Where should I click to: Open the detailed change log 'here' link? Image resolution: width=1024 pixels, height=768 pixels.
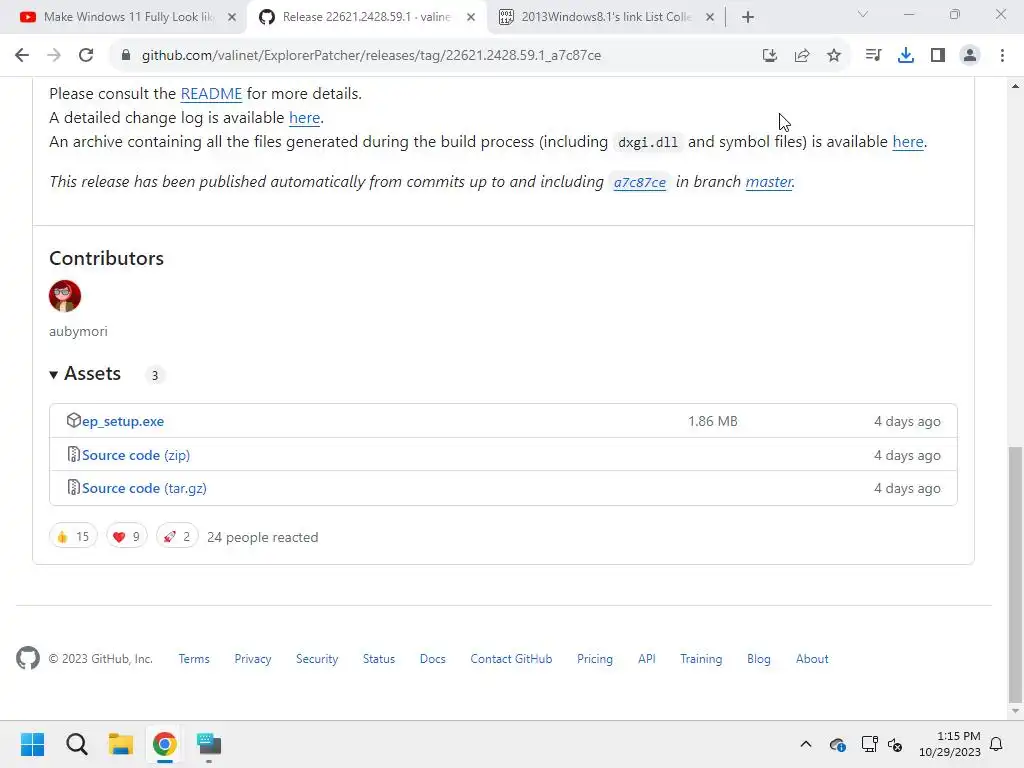click(304, 118)
